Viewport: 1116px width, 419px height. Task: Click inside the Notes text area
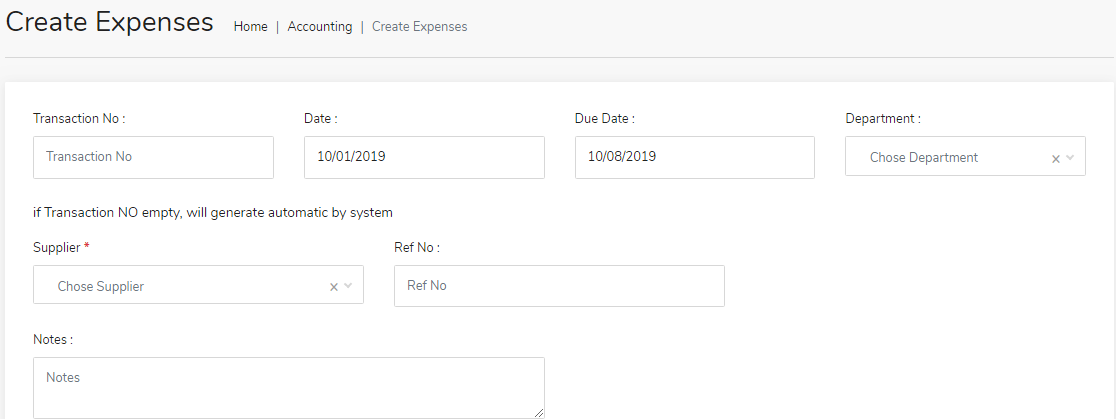(x=288, y=386)
